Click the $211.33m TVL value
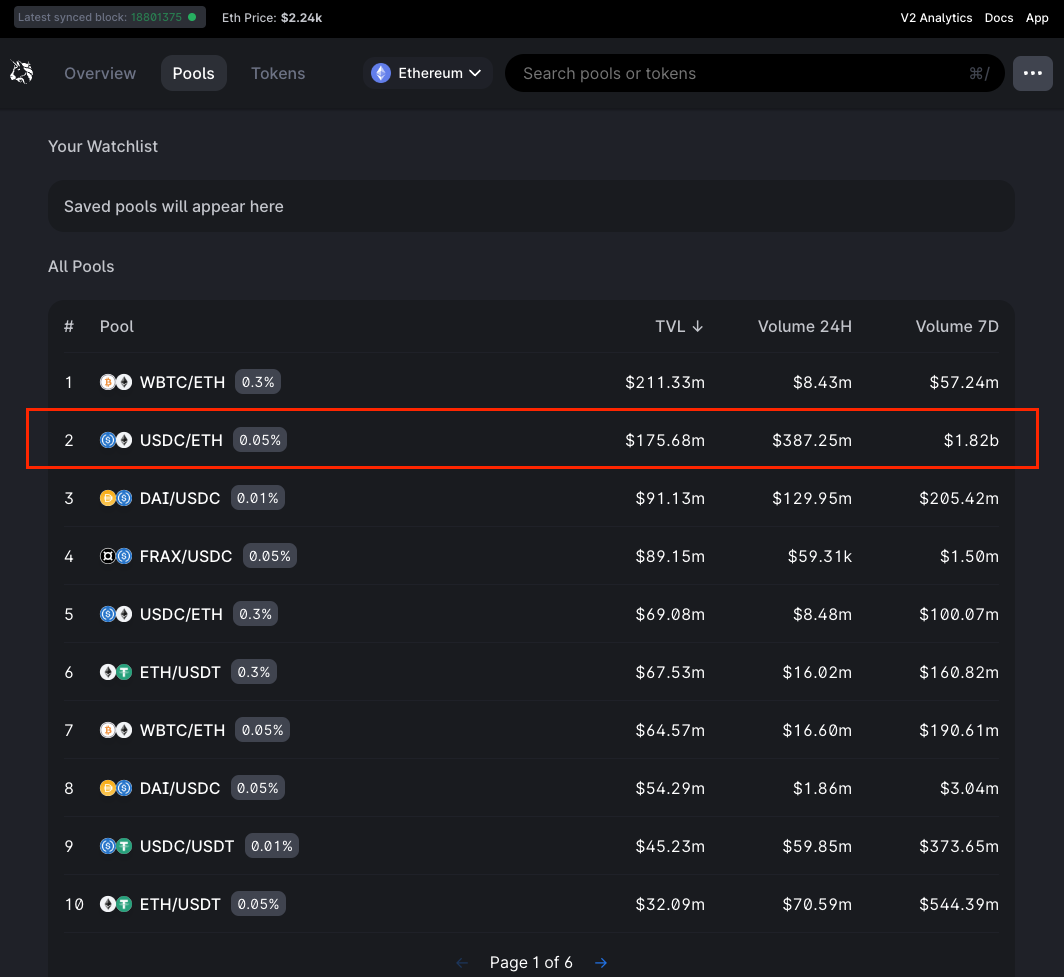This screenshot has width=1064, height=977. click(665, 382)
